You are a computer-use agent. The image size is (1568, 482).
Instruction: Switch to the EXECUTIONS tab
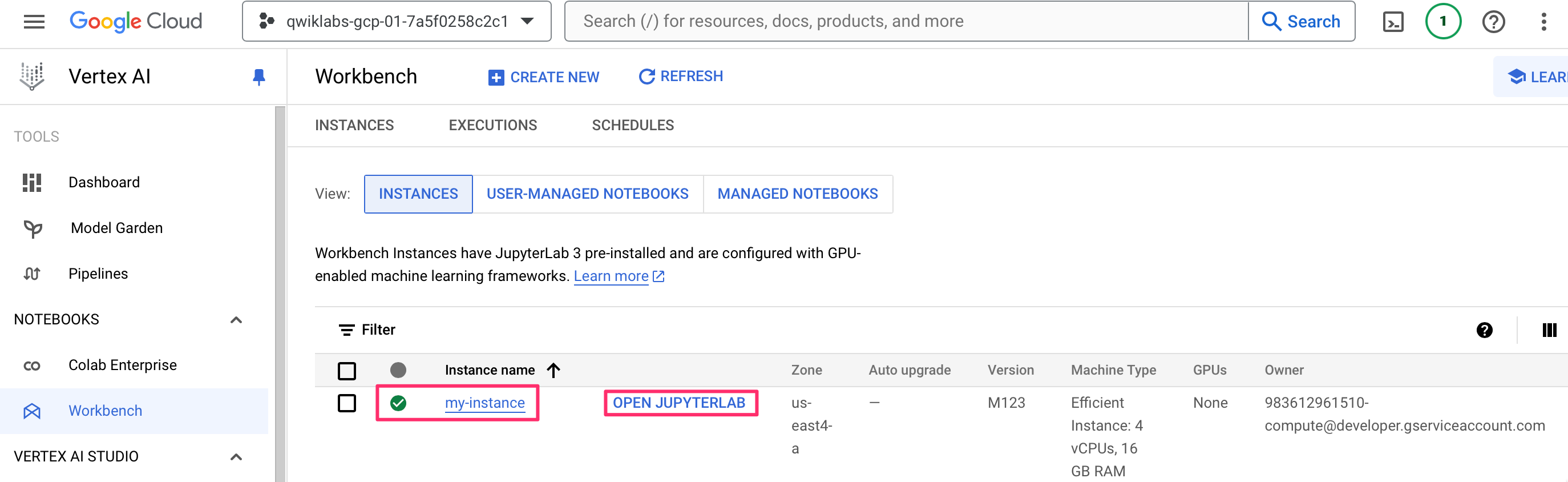[x=492, y=125]
